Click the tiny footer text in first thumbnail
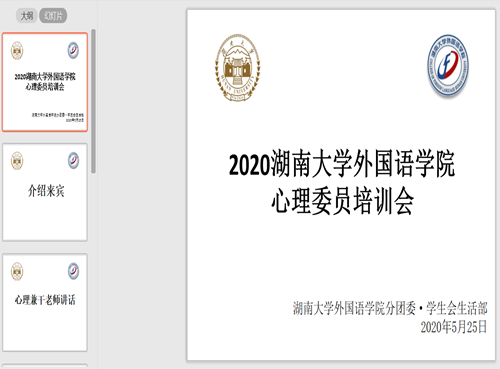Image resolution: width=500 pixels, height=369 pixels. tap(58, 117)
